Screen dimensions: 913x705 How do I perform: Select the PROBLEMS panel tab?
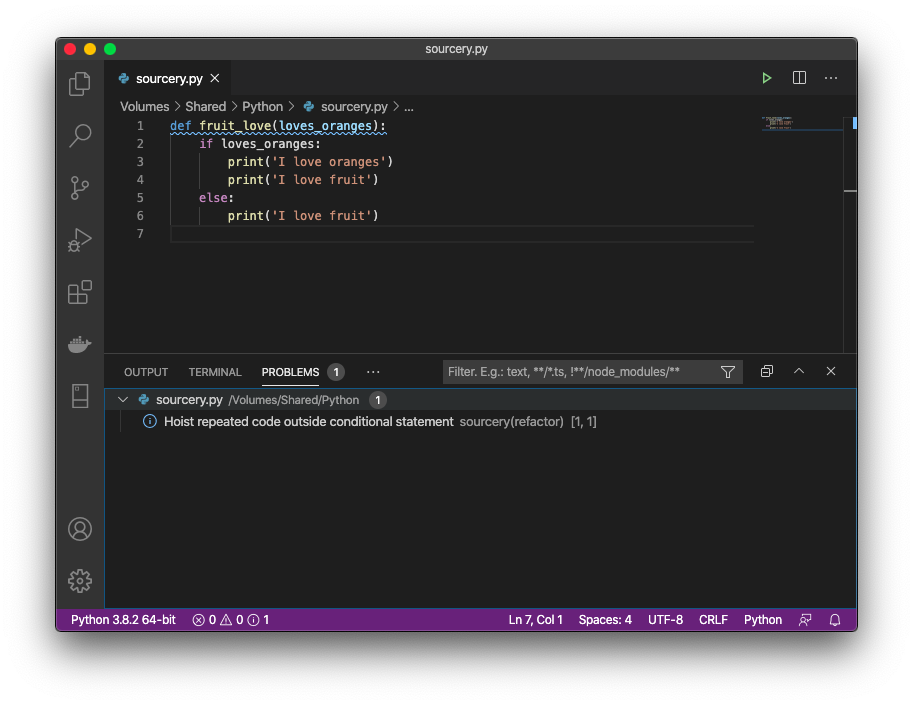pos(290,372)
